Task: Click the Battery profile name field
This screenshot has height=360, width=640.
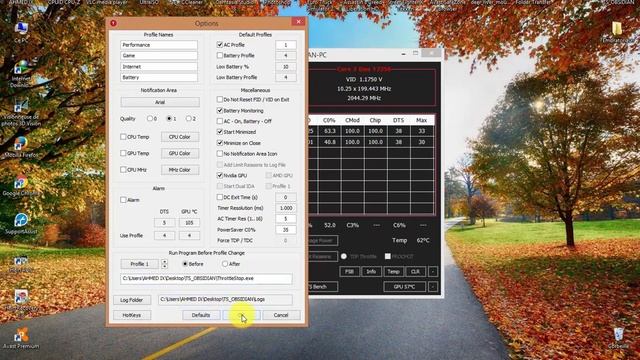Action: pyautogui.click(x=159, y=77)
